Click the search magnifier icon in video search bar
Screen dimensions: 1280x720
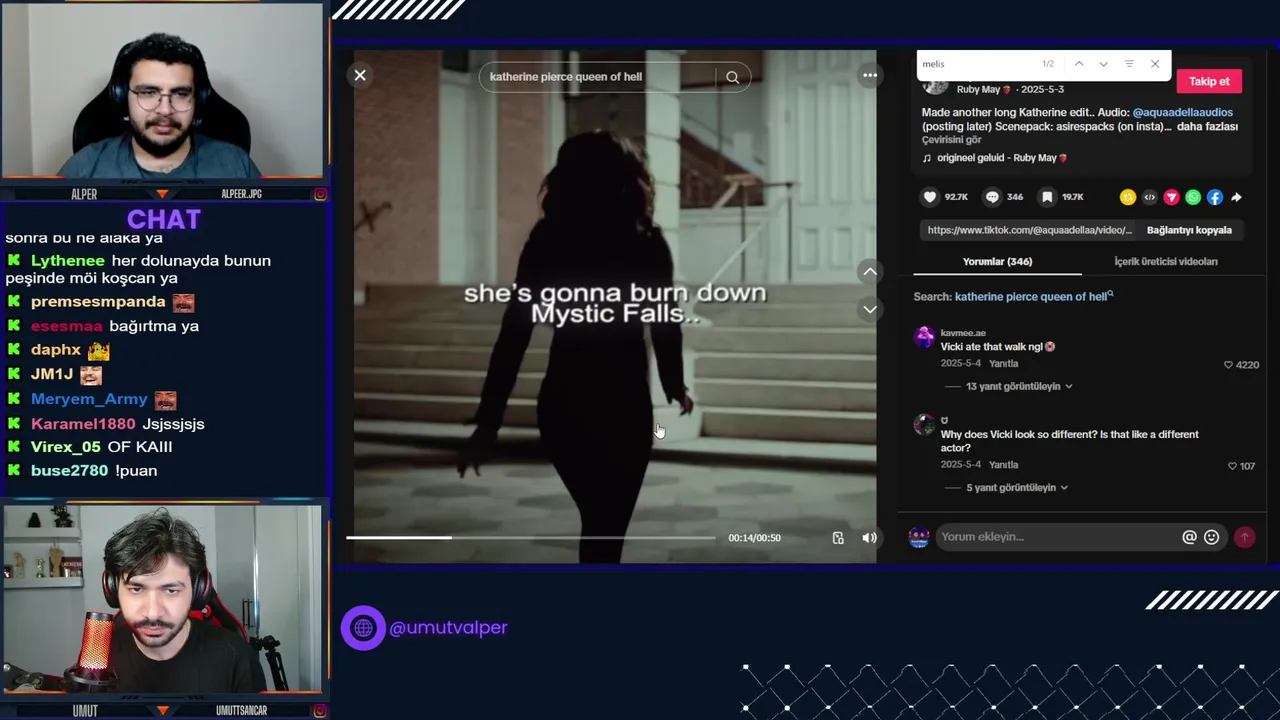point(732,77)
